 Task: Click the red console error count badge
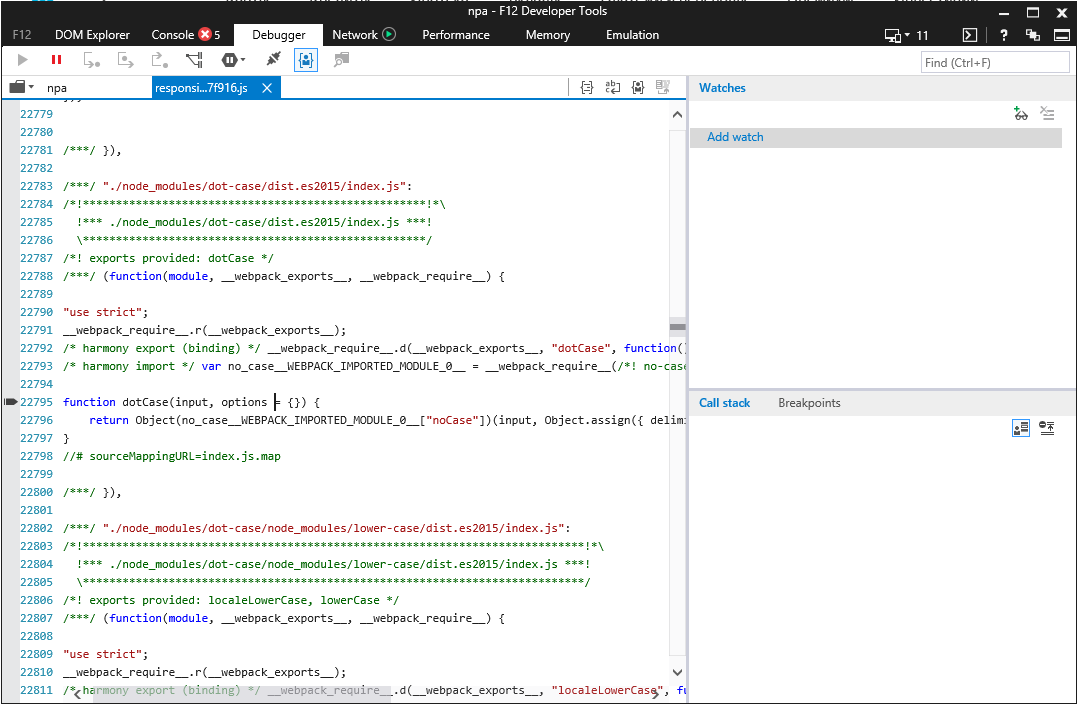click(205, 34)
